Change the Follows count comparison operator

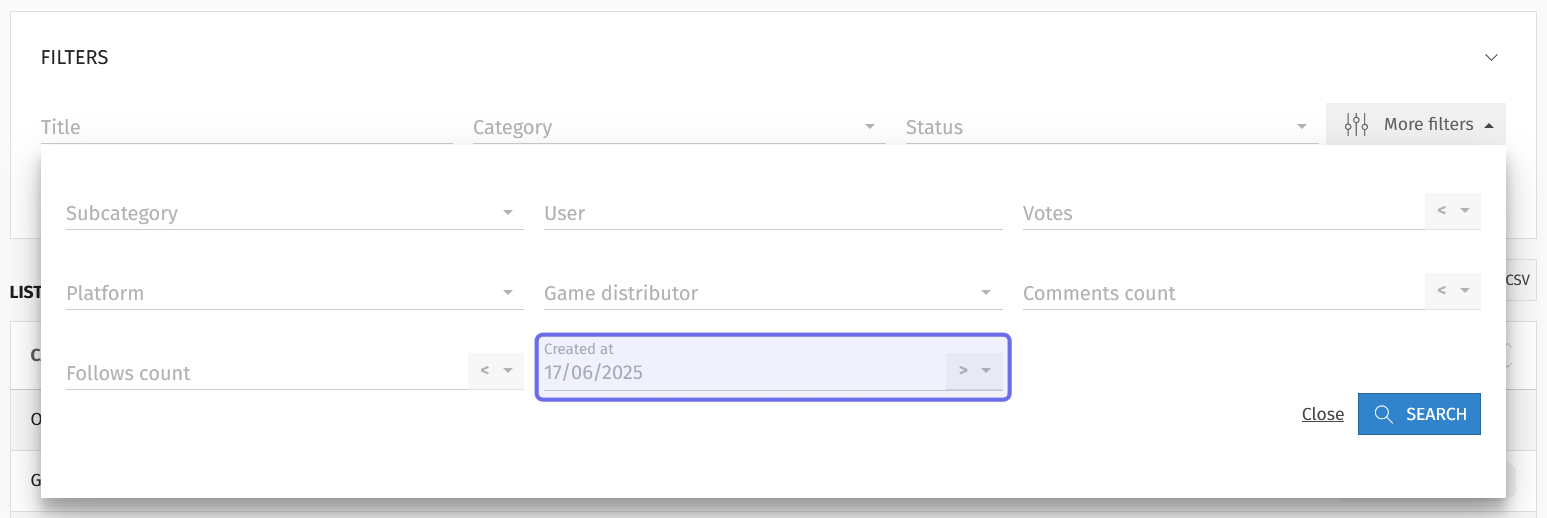496,371
